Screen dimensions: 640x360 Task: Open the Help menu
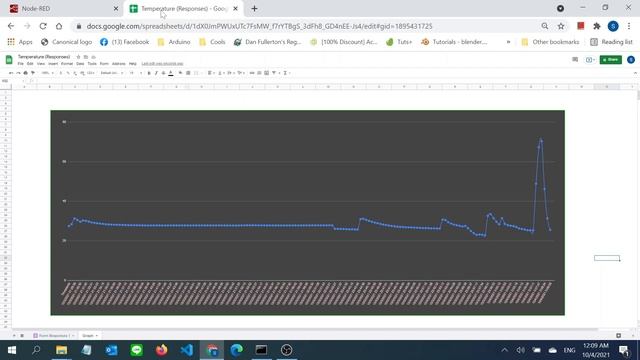click(x=133, y=64)
